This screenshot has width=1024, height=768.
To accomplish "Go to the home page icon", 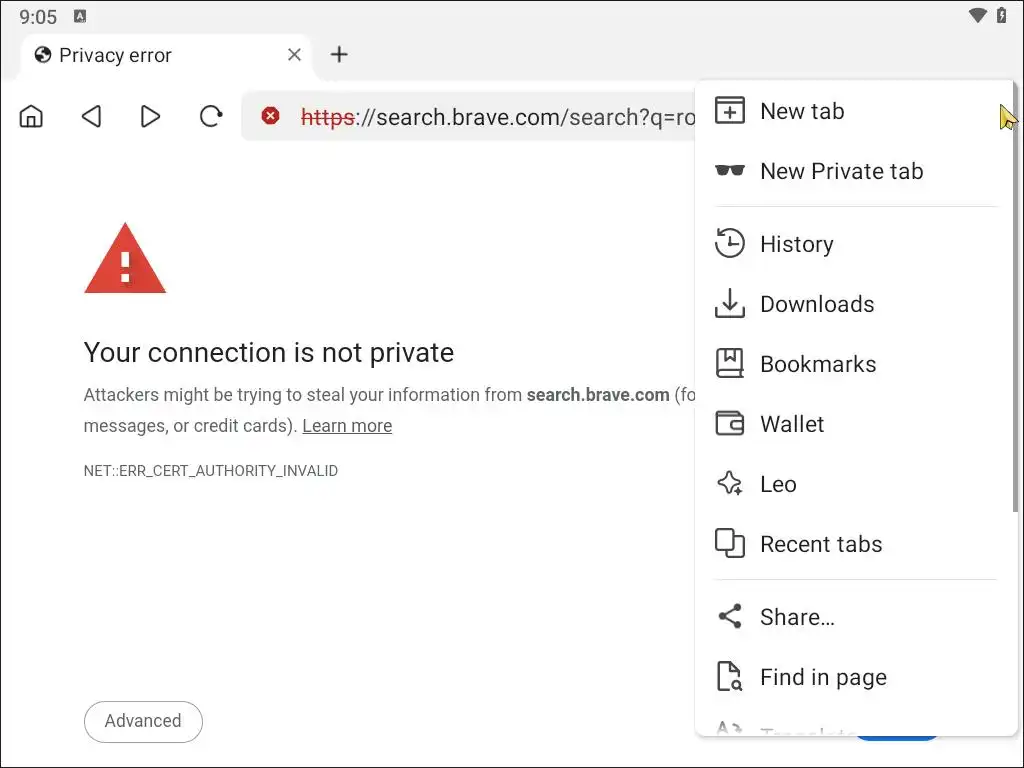I will pyautogui.click(x=31, y=117).
